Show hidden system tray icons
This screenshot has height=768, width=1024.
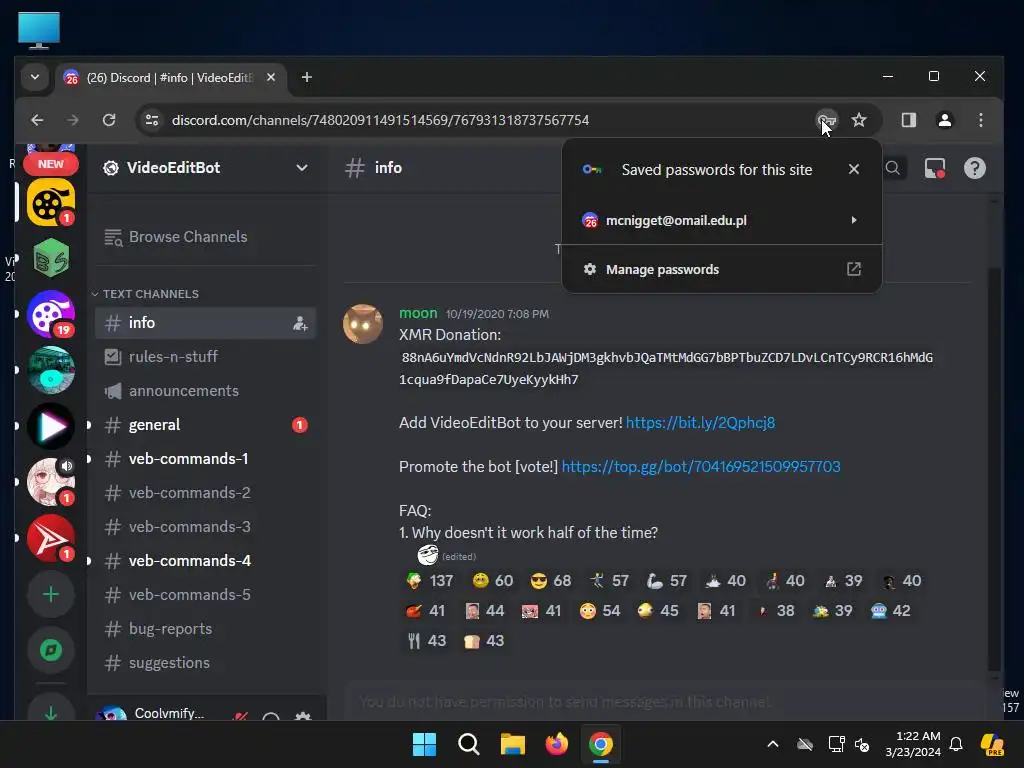(773, 744)
